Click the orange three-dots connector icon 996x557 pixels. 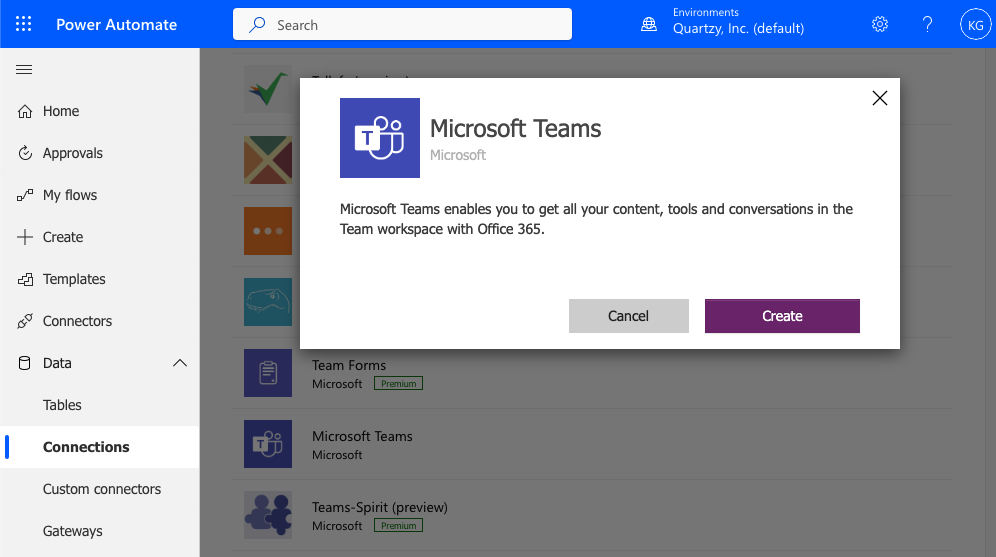coord(268,231)
